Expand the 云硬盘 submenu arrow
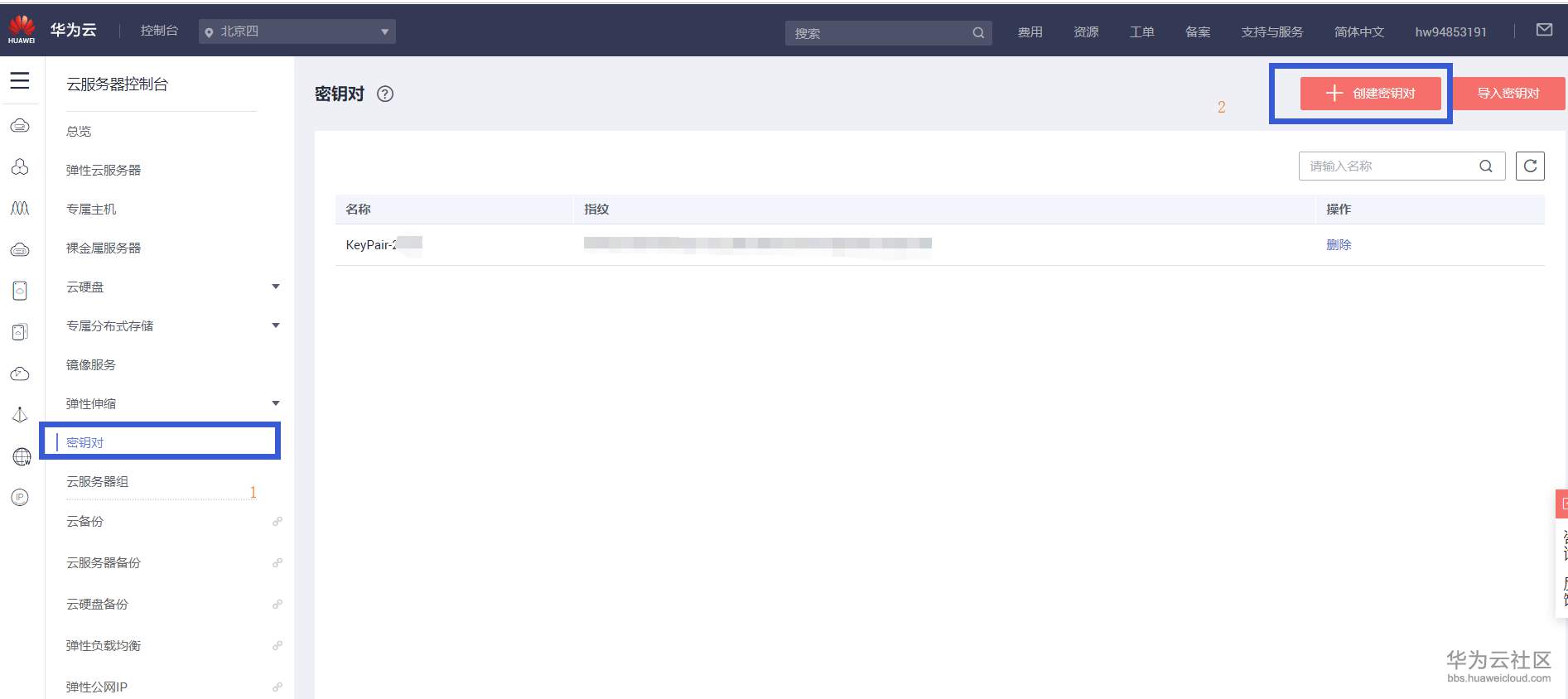The image size is (1568, 699). (x=276, y=287)
